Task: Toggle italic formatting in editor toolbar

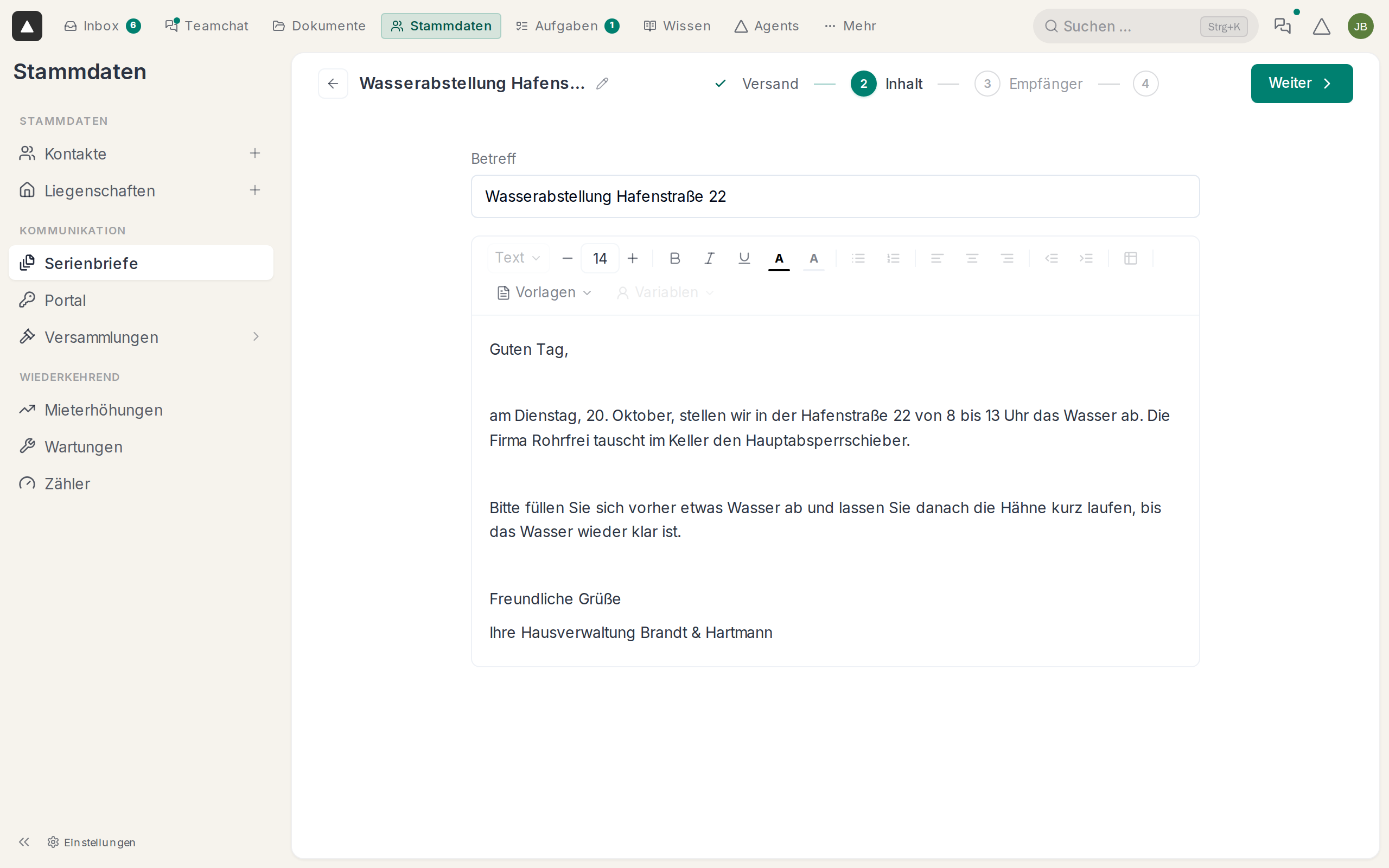Action: 710,258
